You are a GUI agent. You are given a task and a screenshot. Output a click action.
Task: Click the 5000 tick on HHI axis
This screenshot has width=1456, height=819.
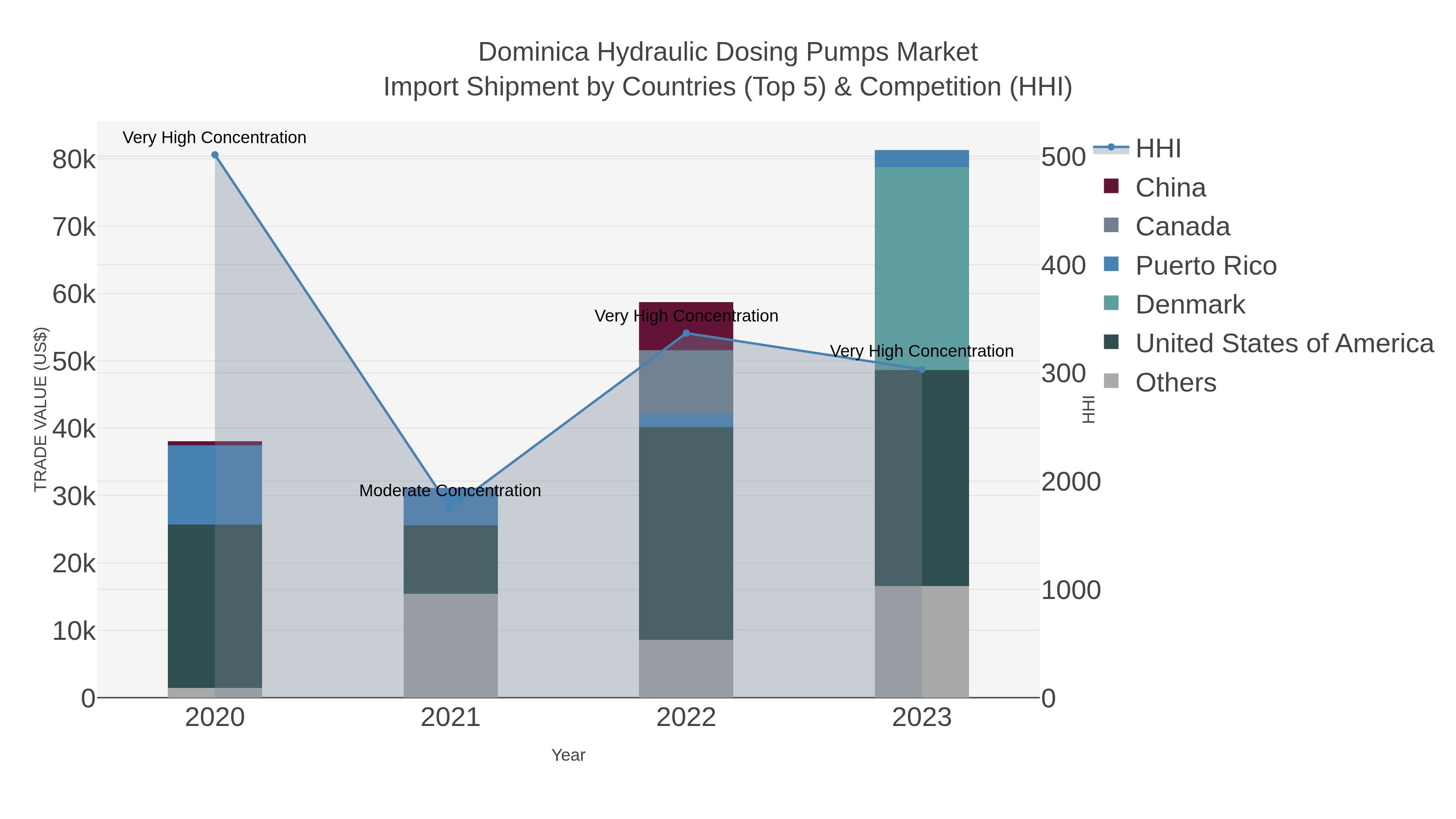click(1064, 157)
